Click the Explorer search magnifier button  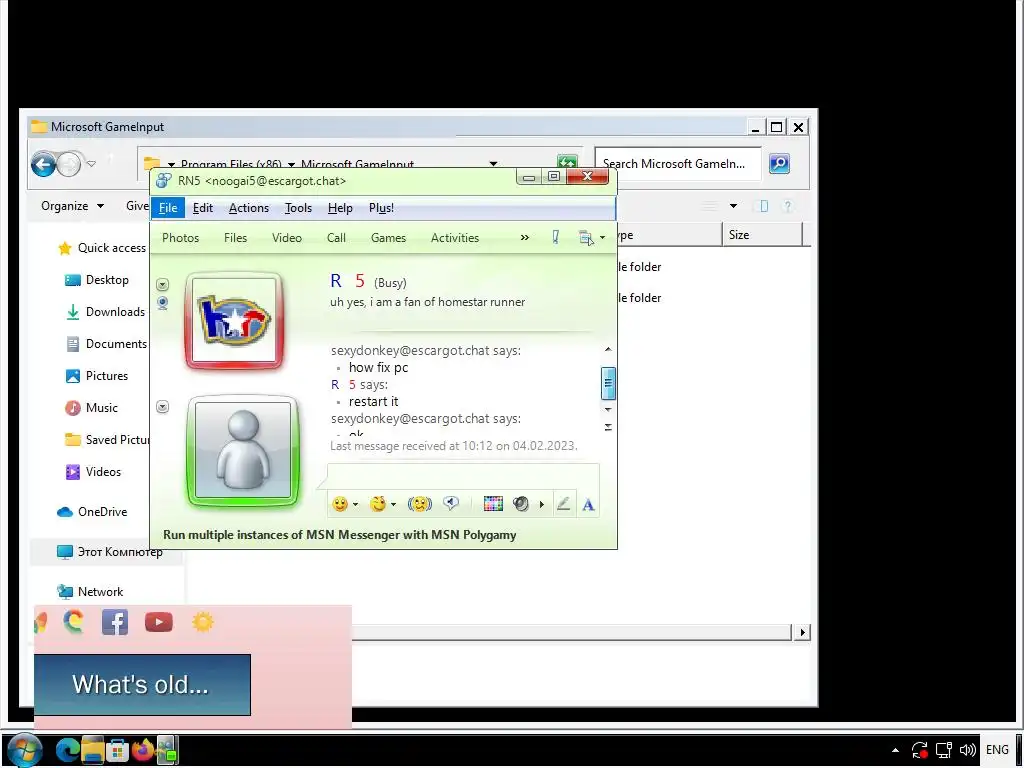779,163
